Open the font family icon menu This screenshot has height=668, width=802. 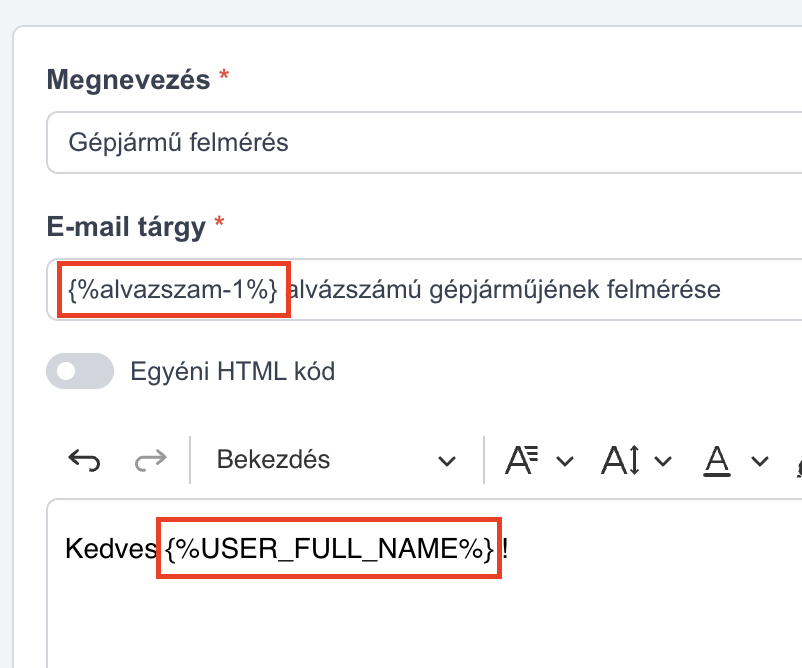point(522,460)
